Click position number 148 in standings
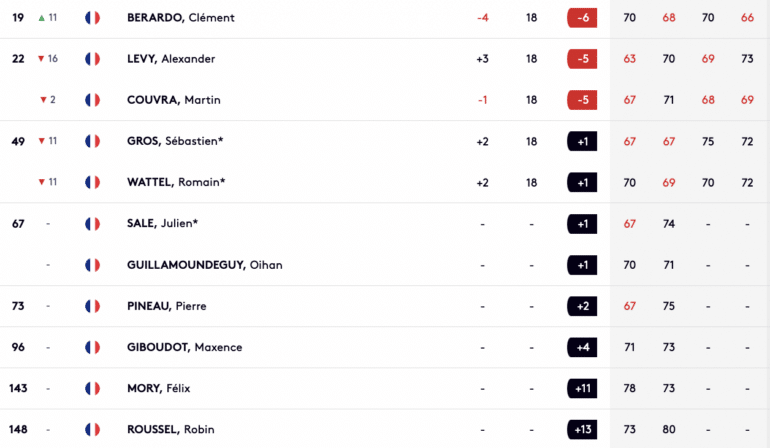Viewport: 770px width, 448px height. (x=18, y=430)
